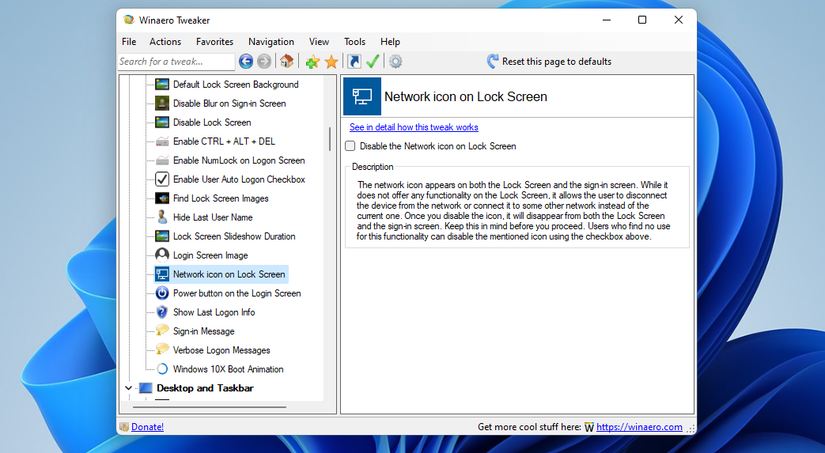Open the Tools menu

[355, 42]
